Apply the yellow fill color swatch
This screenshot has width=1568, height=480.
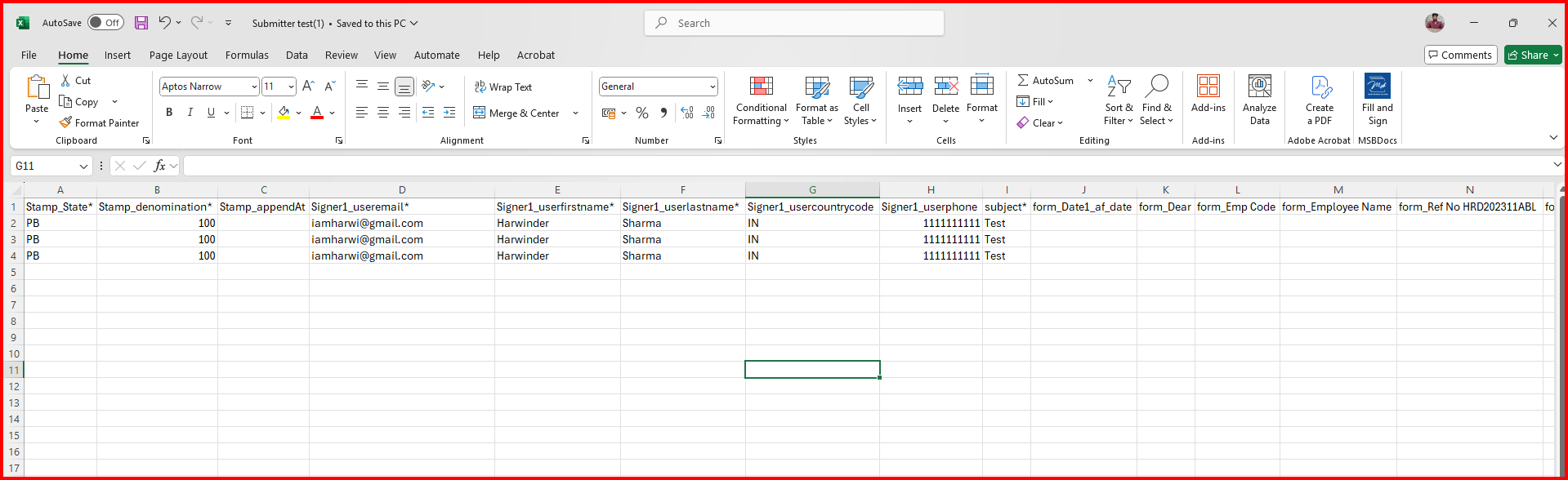284,113
